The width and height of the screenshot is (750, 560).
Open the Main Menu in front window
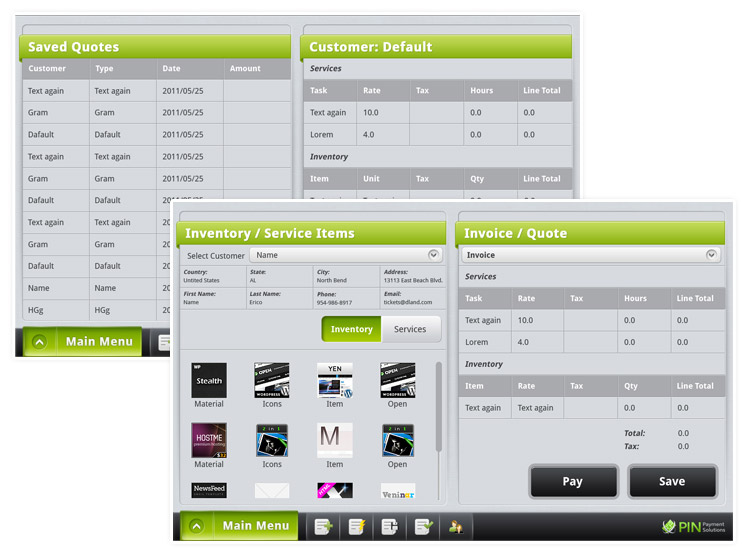pos(256,526)
